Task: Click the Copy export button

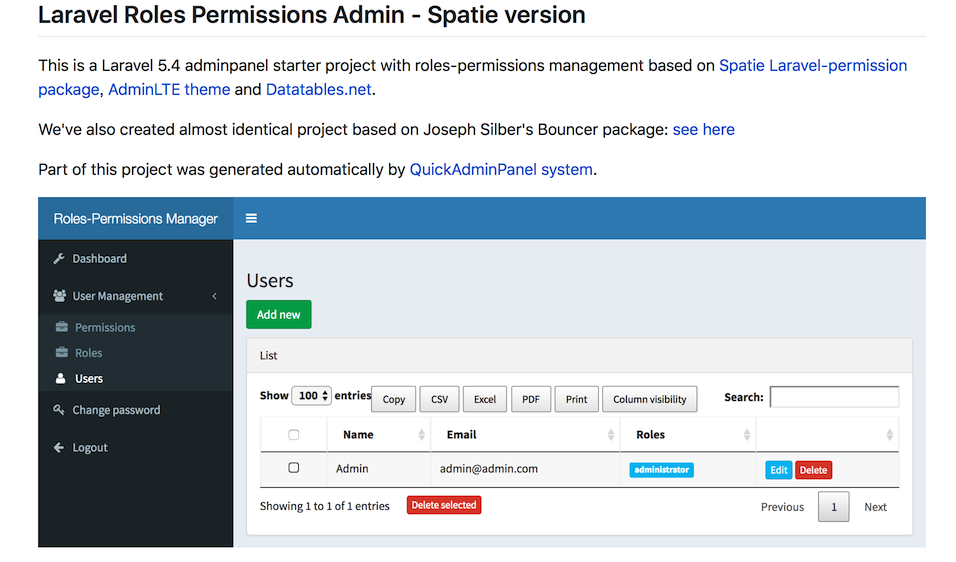Action: click(394, 399)
